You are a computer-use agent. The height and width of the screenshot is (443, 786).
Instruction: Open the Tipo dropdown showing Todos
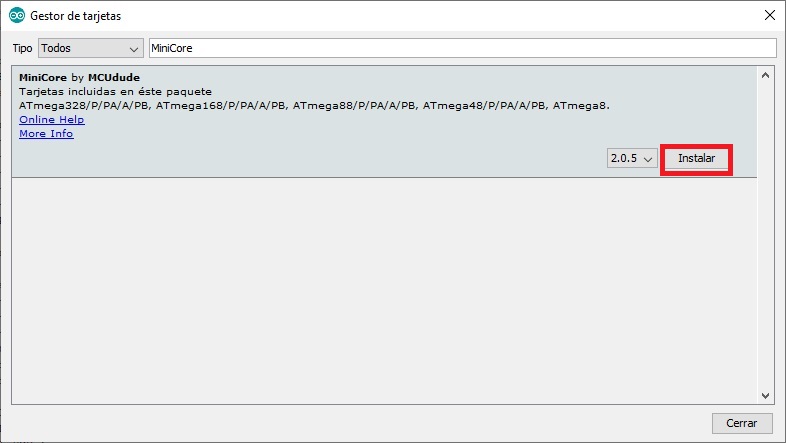coord(91,48)
